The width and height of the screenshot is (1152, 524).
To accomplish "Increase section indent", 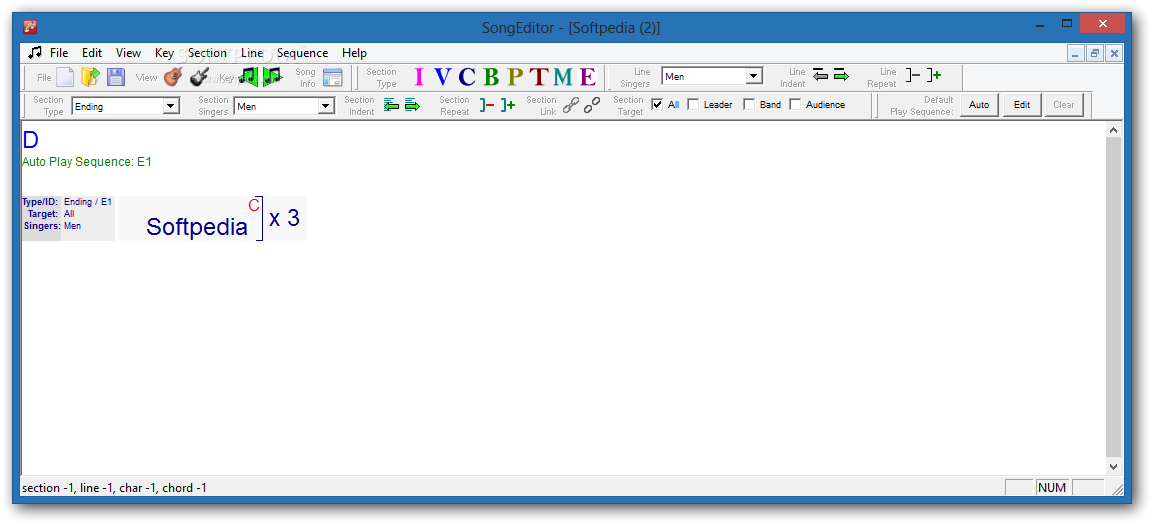I will [x=412, y=105].
